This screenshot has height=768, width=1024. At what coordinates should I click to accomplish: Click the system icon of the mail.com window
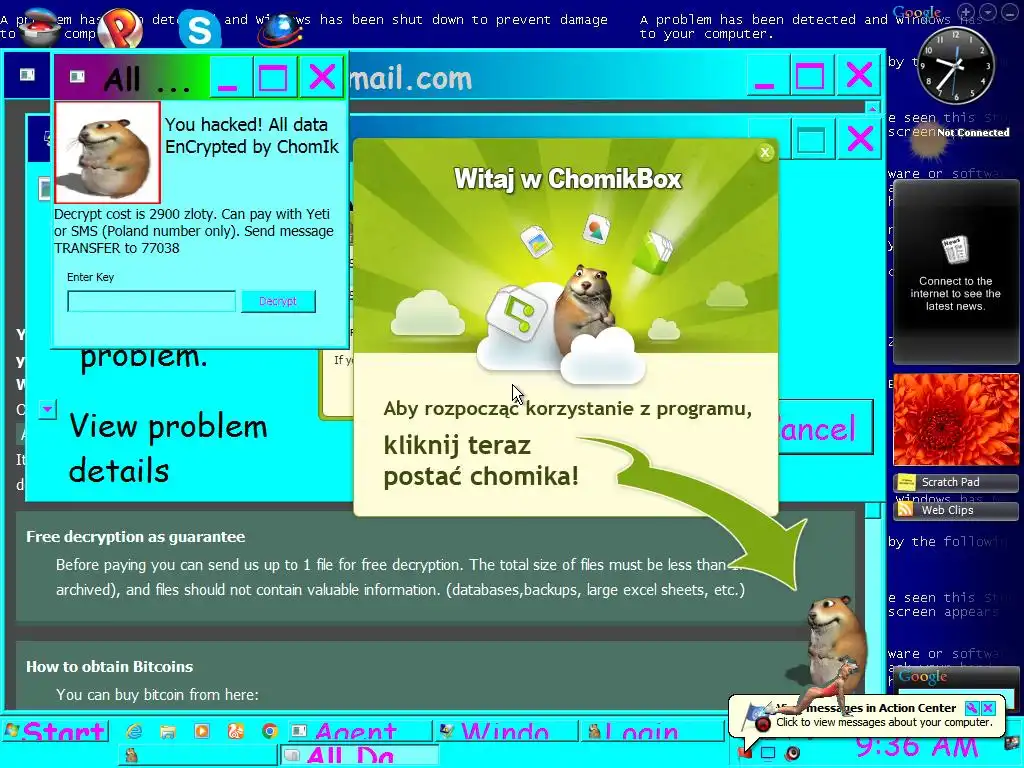(27, 74)
